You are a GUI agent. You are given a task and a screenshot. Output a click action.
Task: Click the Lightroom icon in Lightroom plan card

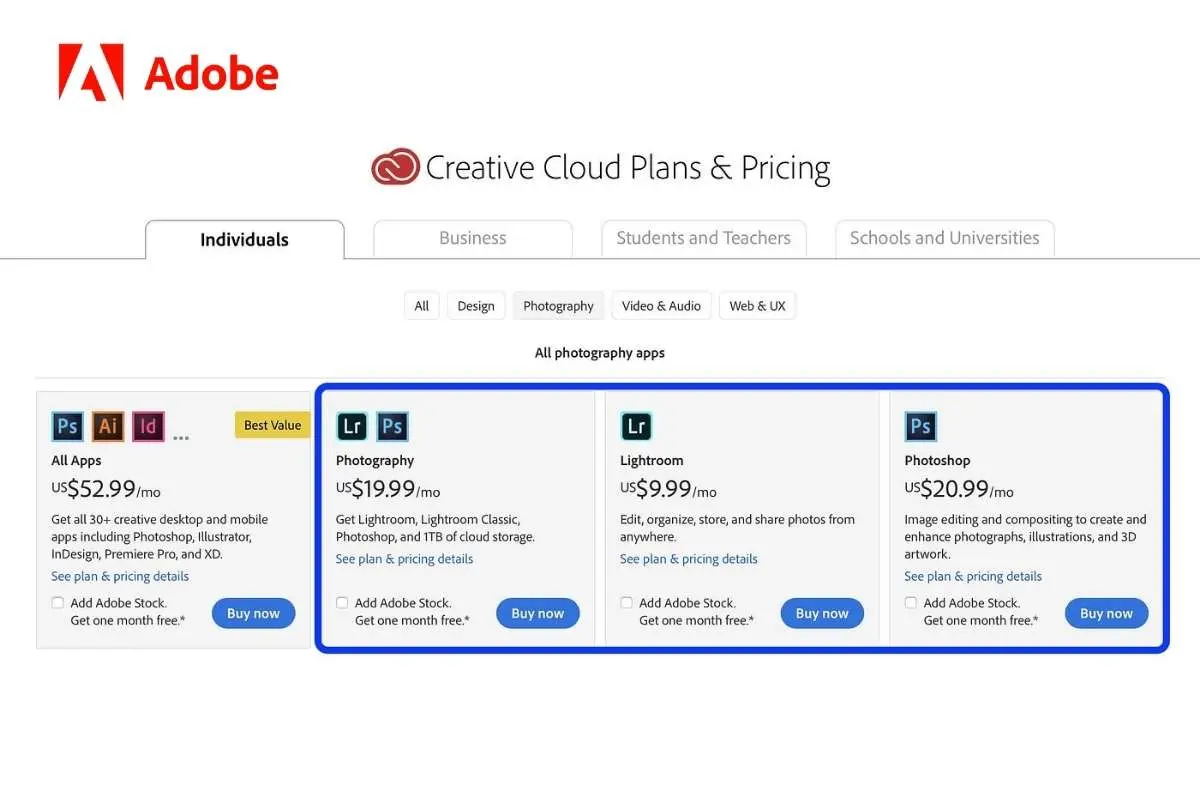click(636, 427)
